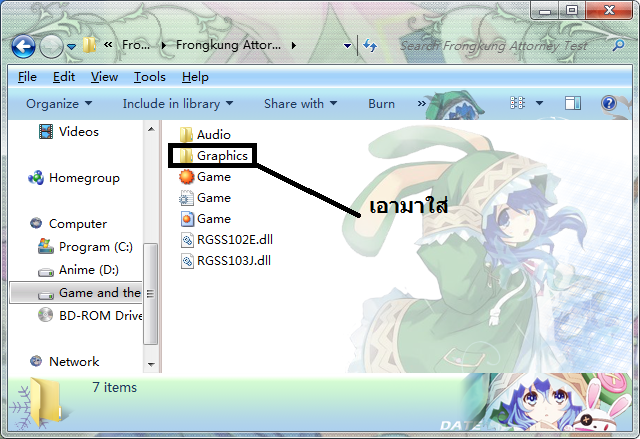Select 'Frongkung Attor...' breadcrumb segment
640x439 pixels.
(228, 45)
